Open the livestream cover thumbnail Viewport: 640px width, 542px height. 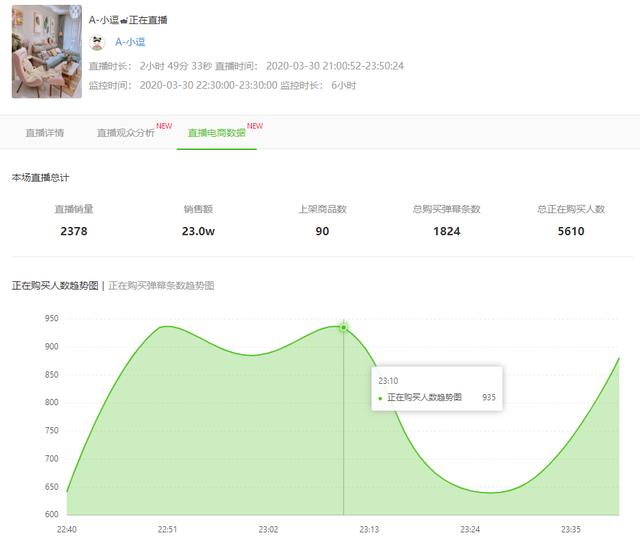(47, 51)
